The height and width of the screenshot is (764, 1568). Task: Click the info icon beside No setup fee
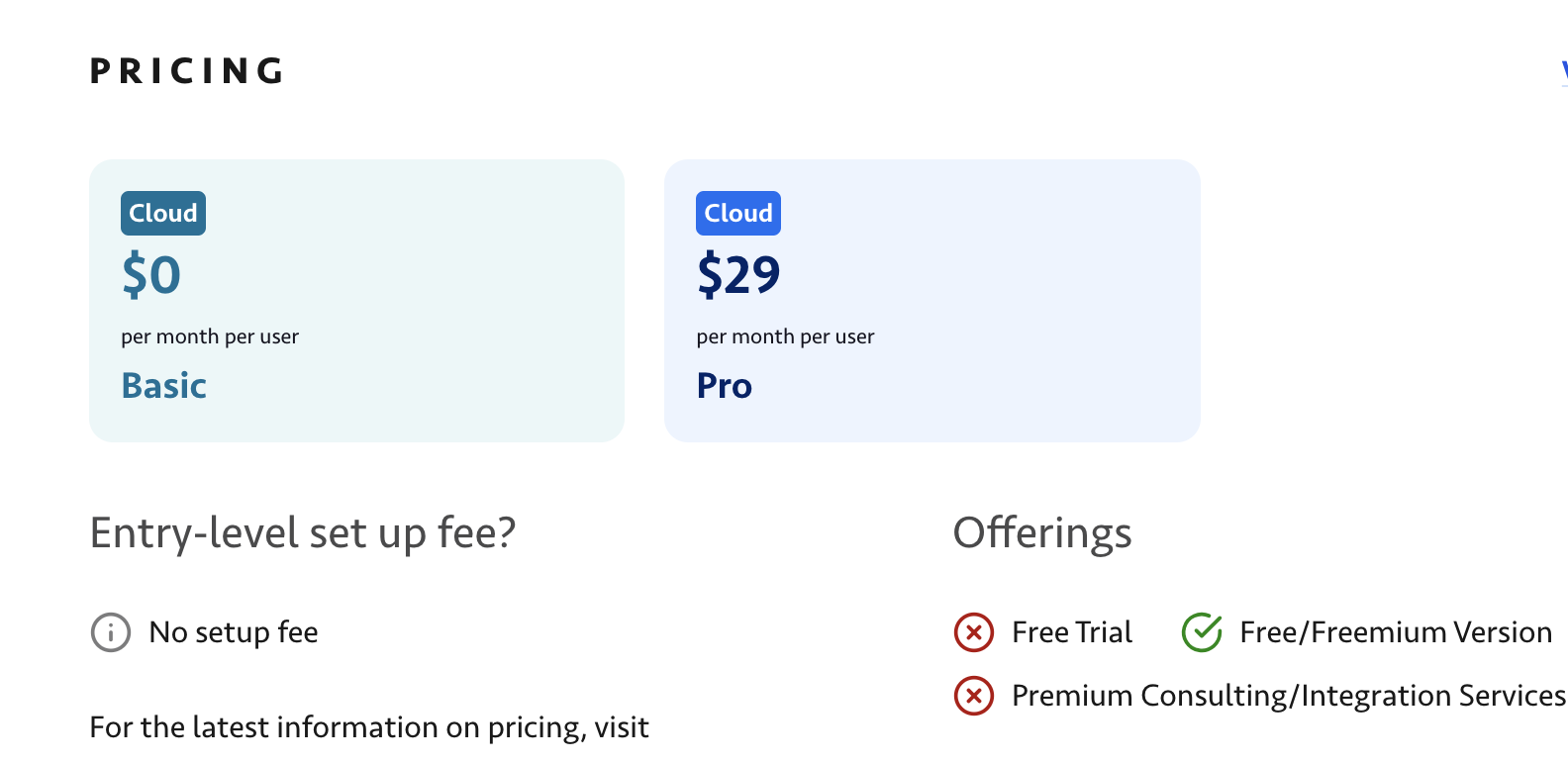tap(111, 632)
